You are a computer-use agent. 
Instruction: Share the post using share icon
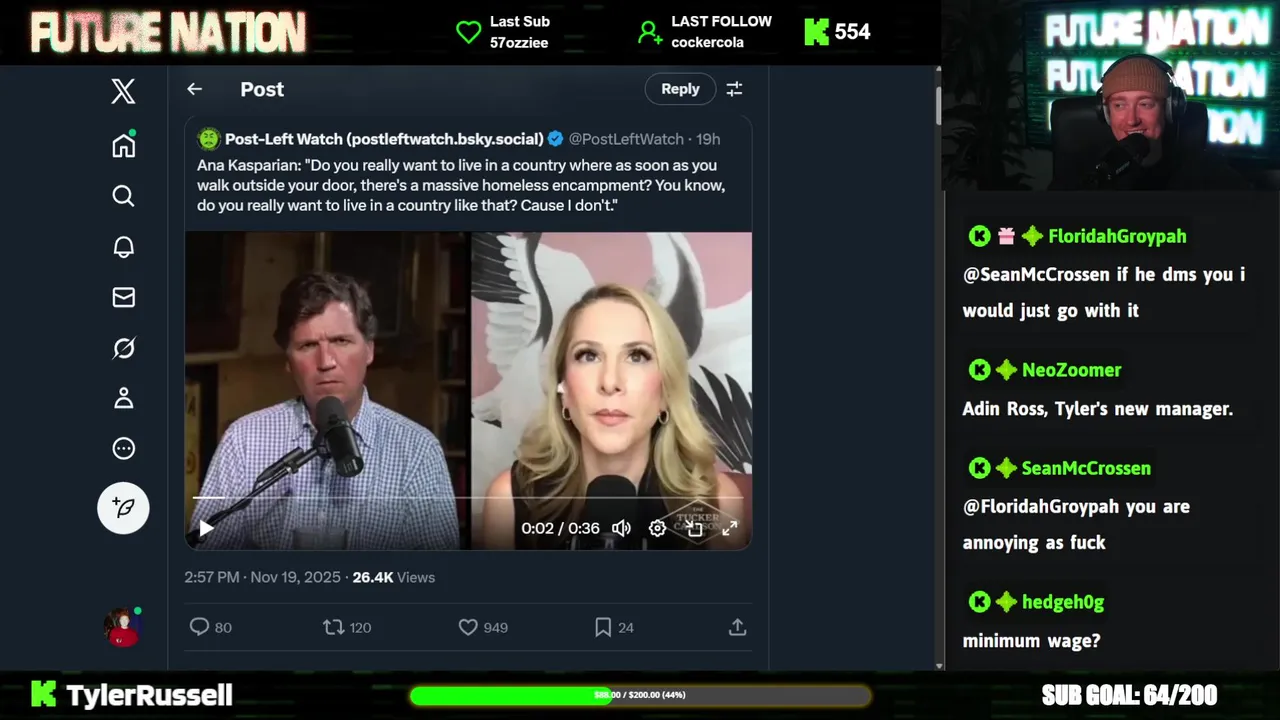(x=737, y=627)
